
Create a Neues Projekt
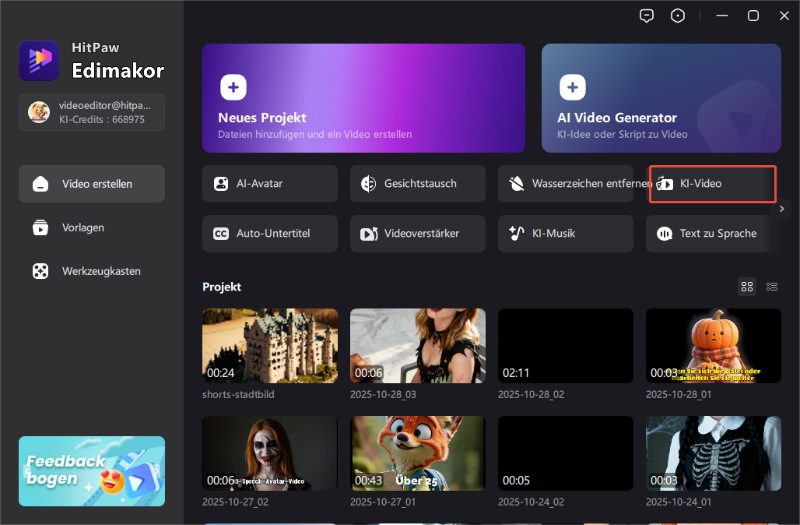363,97
